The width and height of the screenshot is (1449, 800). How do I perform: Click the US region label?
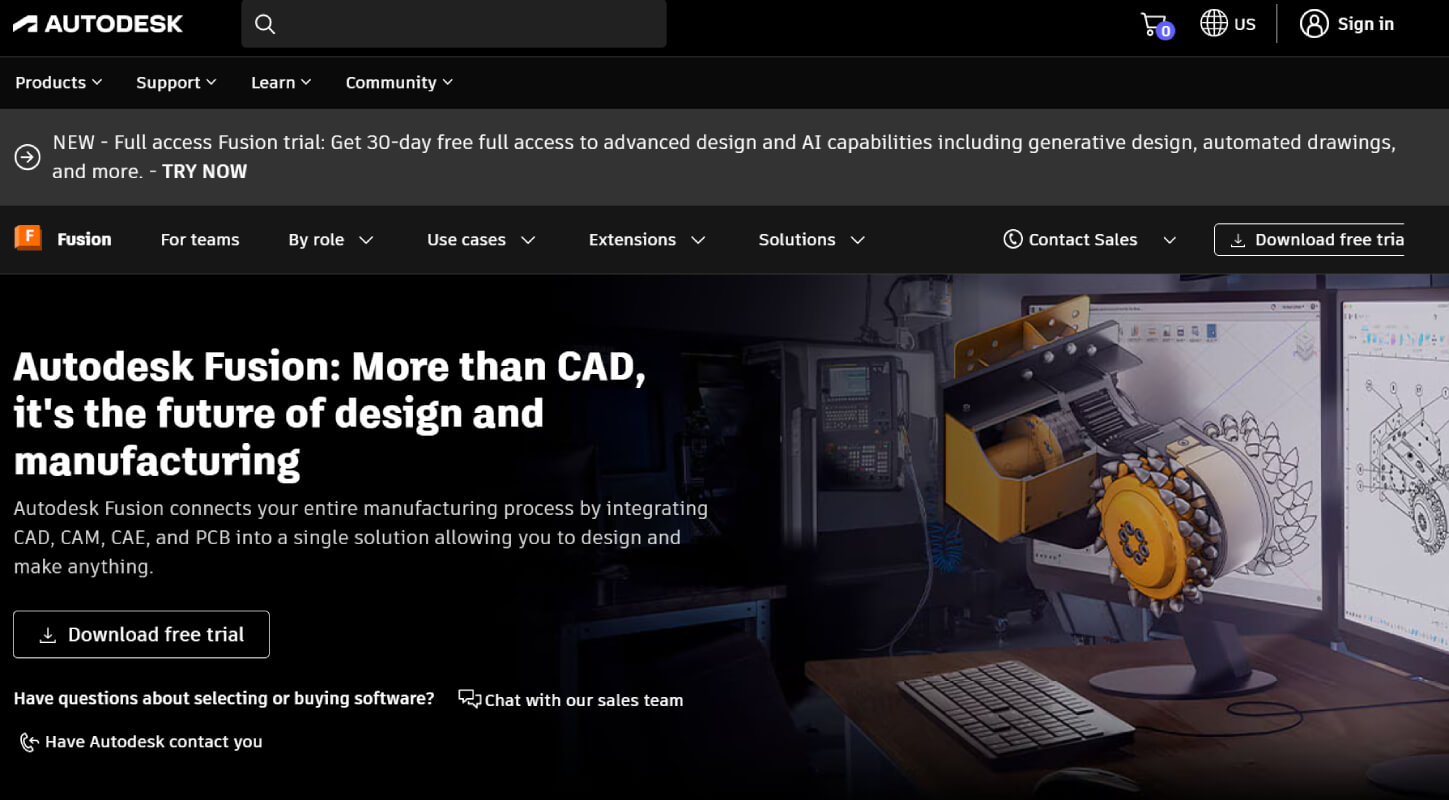pos(1245,24)
